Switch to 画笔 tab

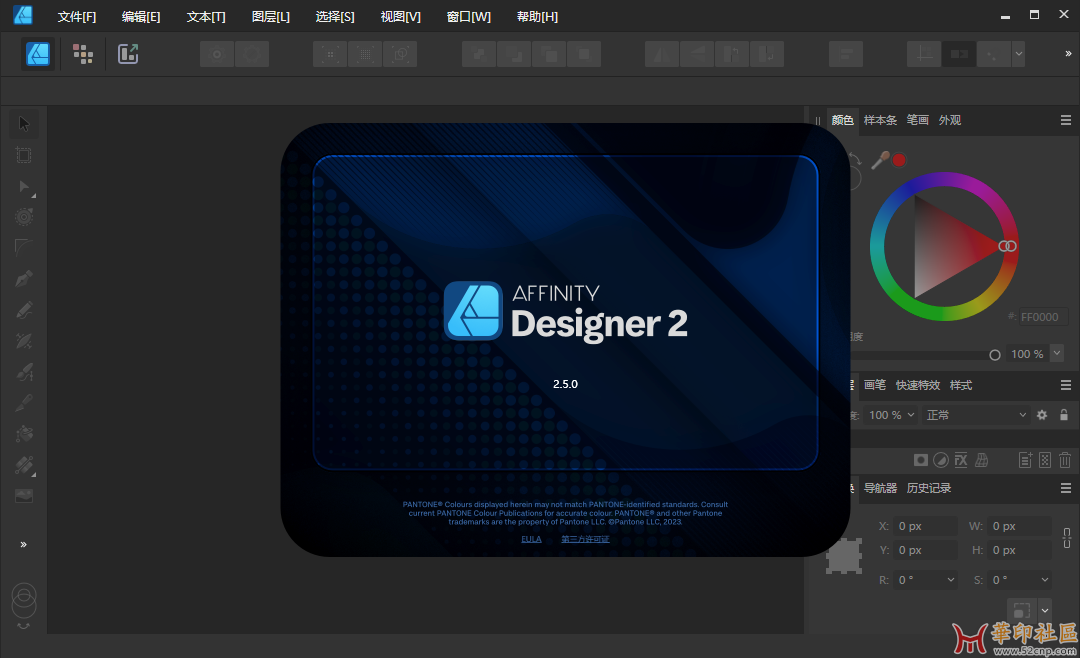tap(875, 385)
